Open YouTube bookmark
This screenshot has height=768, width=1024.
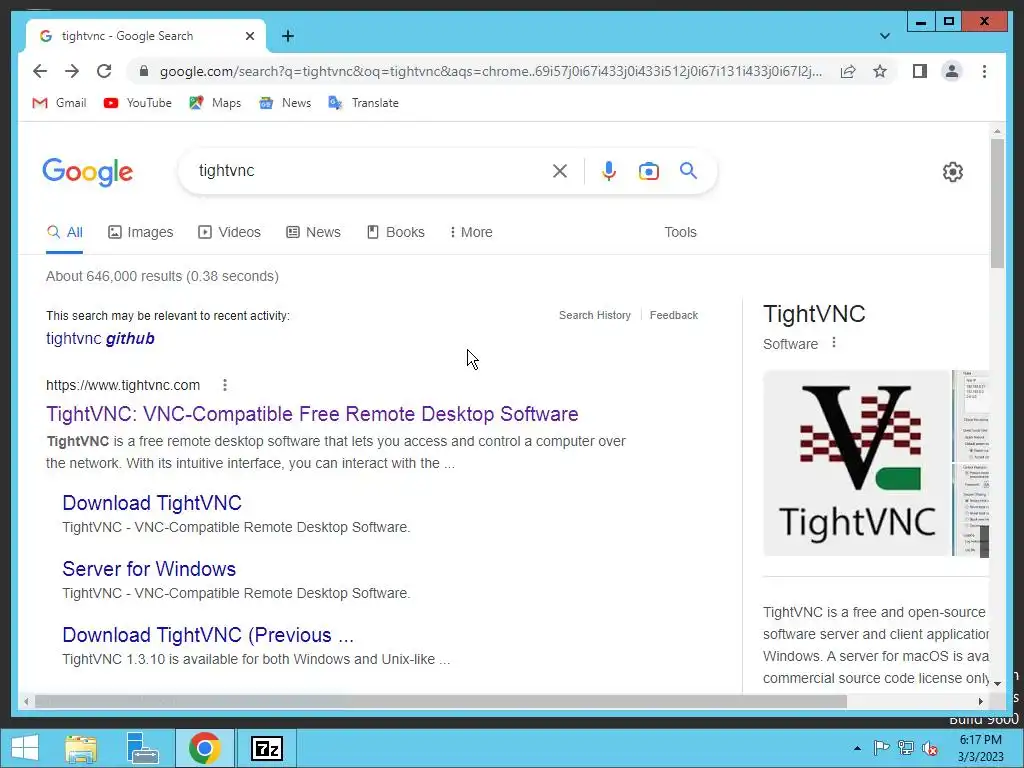[x=138, y=103]
